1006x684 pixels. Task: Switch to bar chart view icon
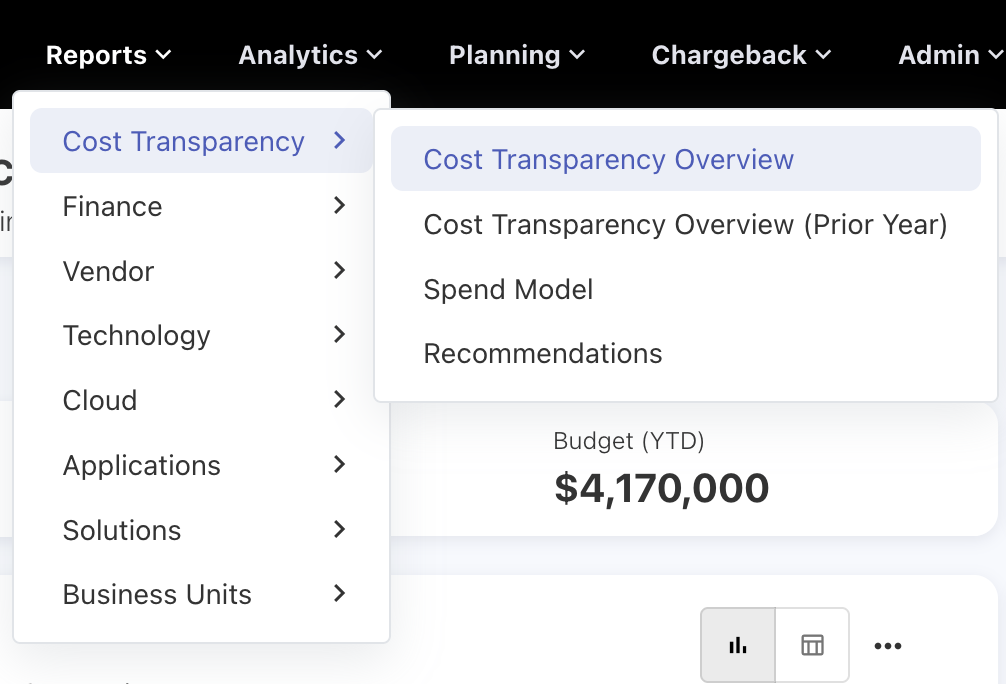pyautogui.click(x=738, y=645)
